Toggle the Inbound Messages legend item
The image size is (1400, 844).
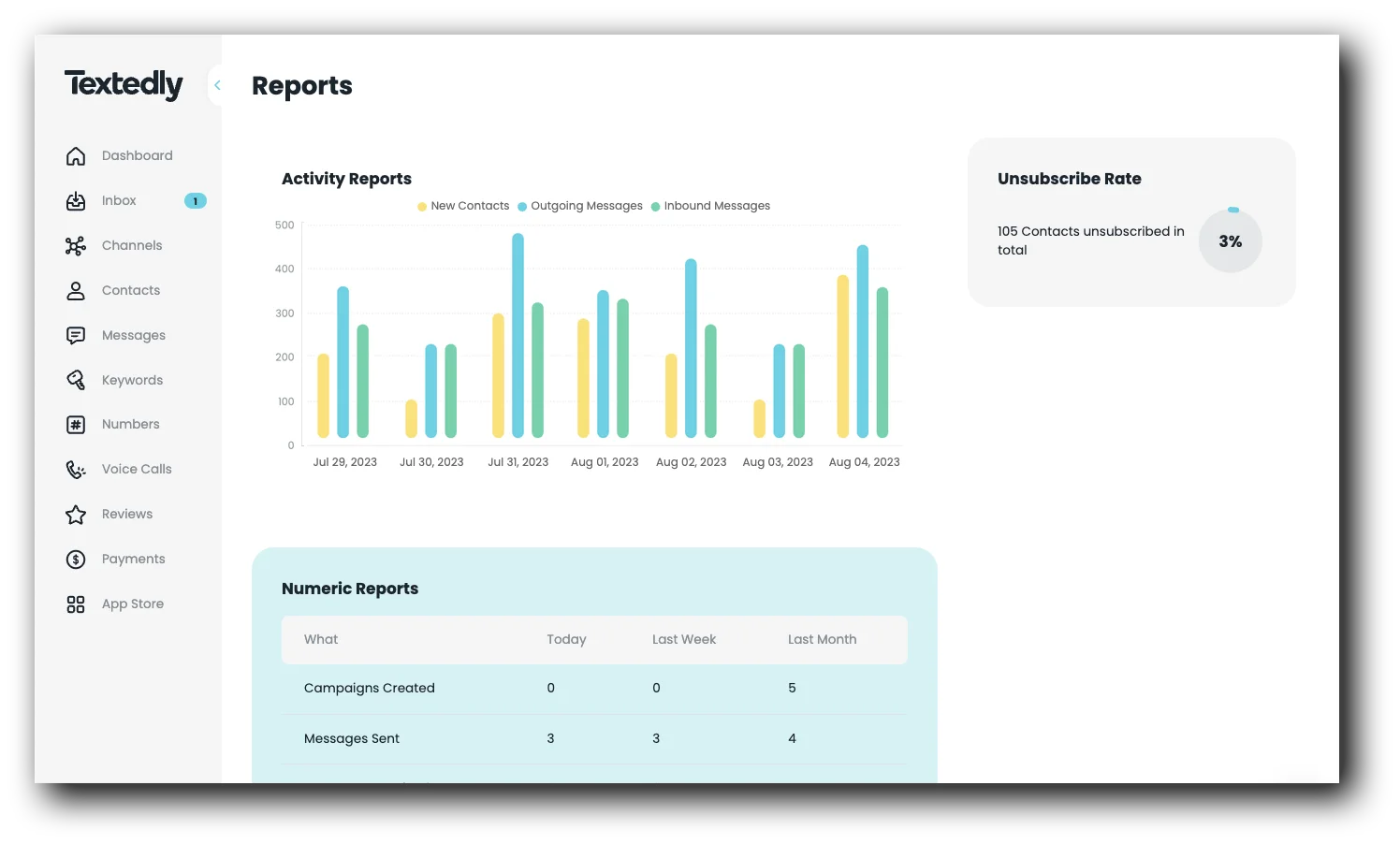[711, 206]
